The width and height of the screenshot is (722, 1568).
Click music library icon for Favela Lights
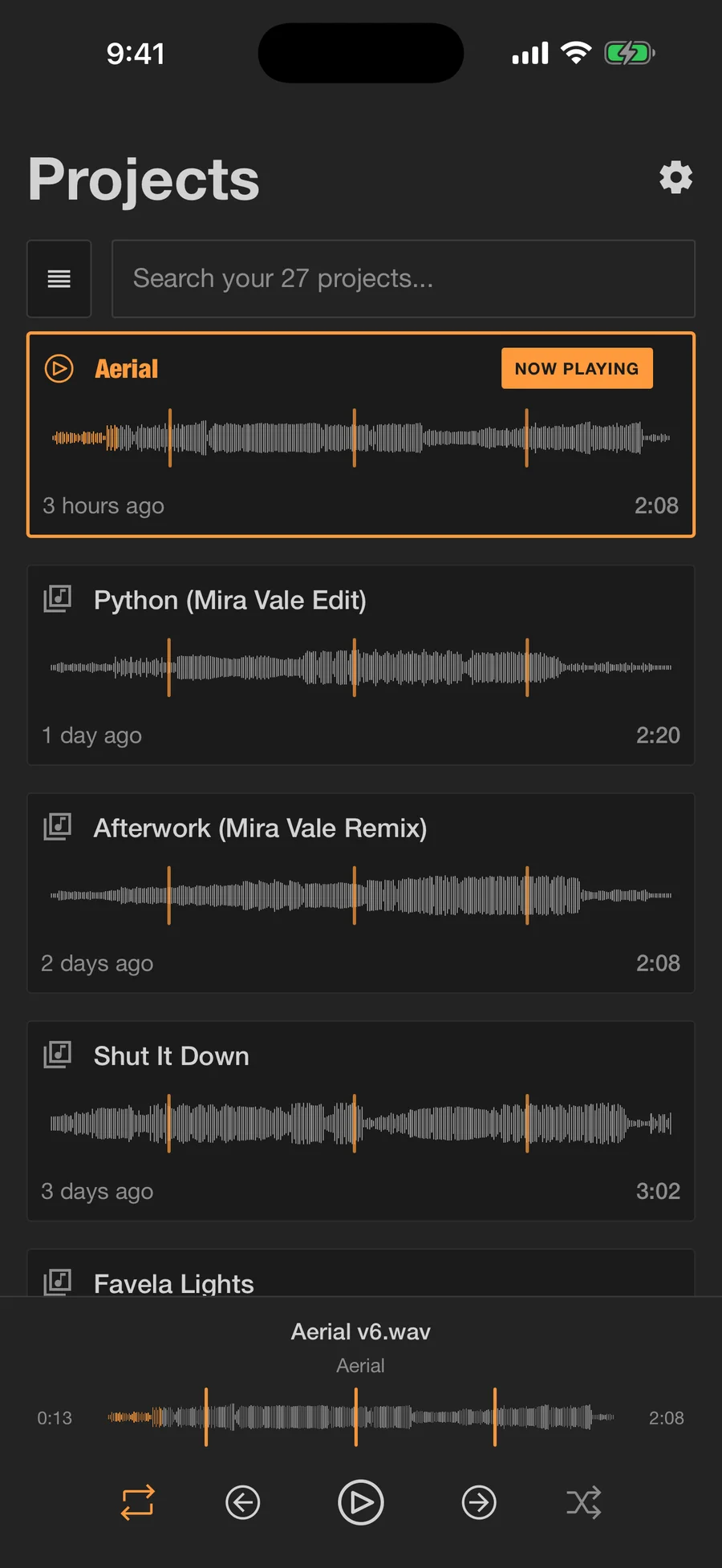click(x=57, y=1282)
